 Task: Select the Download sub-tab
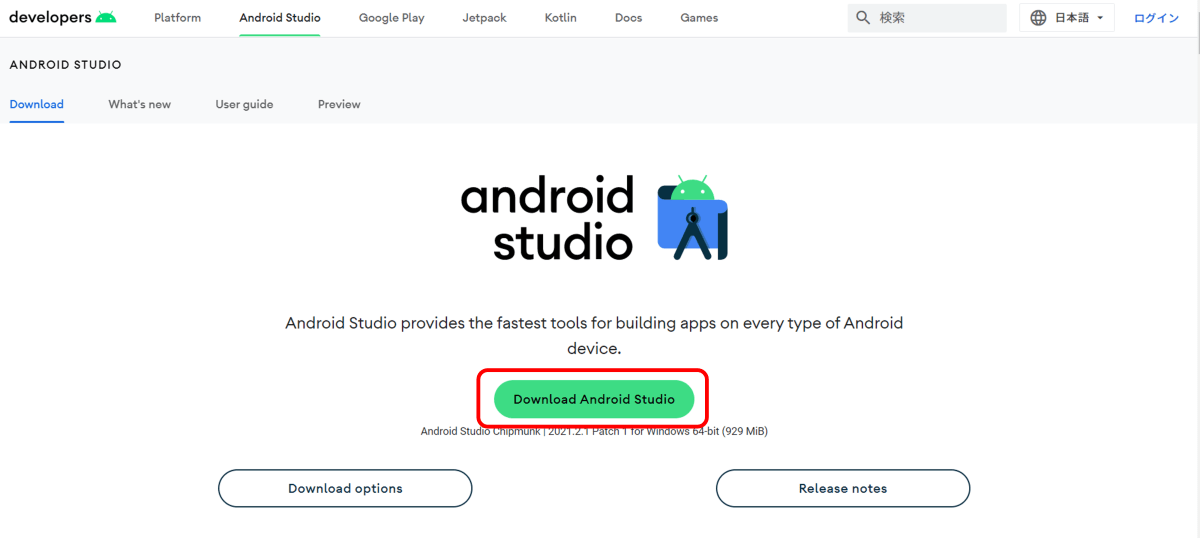(x=37, y=104)
